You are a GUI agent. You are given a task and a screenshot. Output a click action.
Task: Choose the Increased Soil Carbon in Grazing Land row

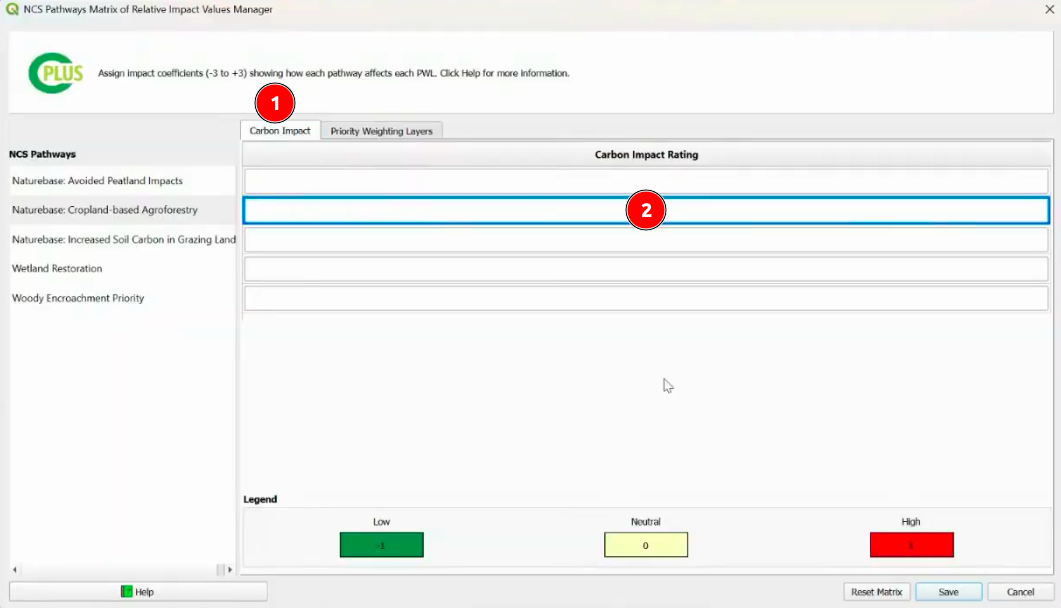tap(123, 240)
